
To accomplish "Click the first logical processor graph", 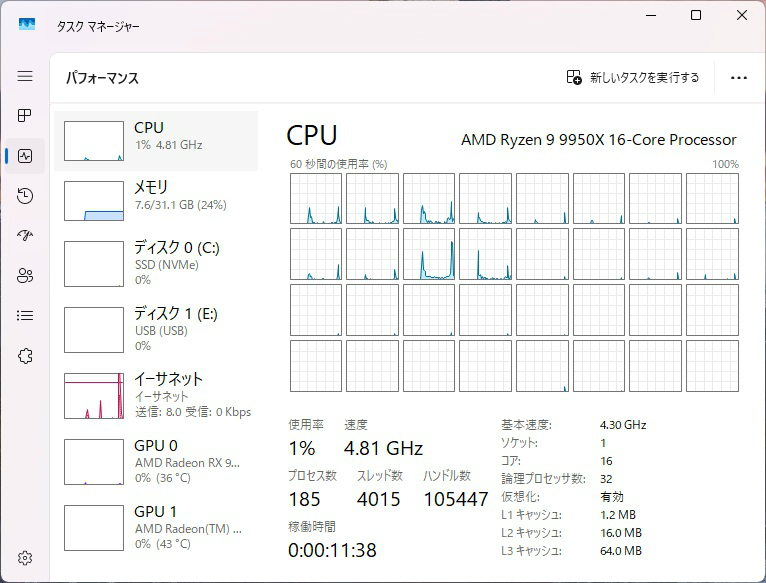I will [x=316, y=199].
